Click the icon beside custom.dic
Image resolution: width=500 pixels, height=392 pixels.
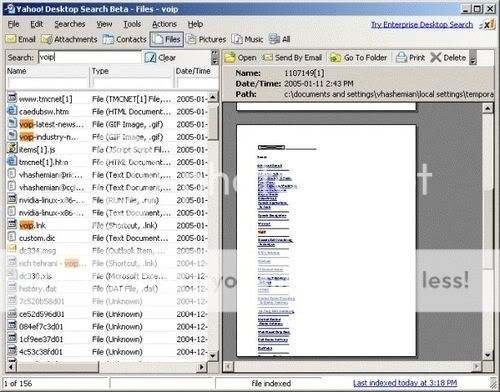pos(12,237)
